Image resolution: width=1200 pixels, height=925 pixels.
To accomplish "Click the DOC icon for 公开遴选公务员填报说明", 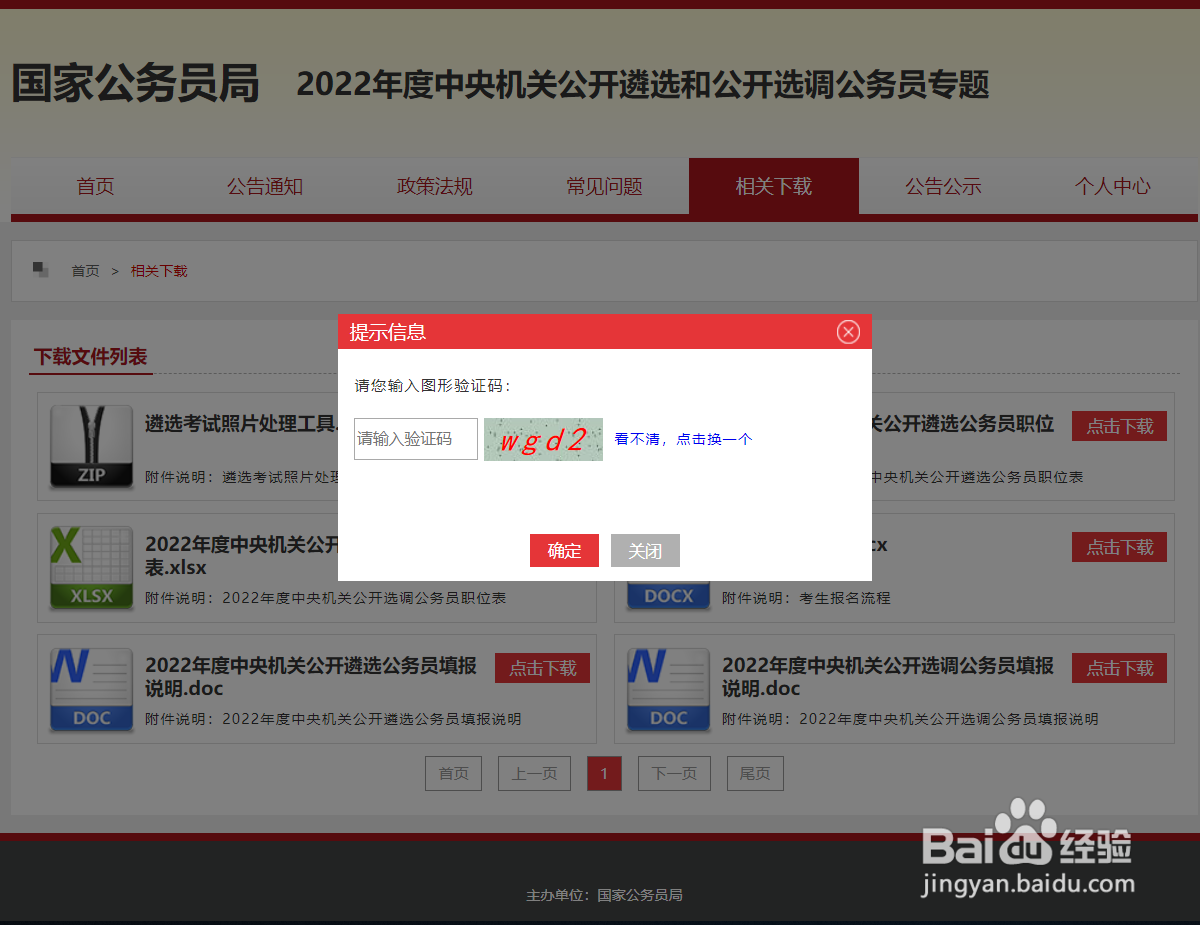I will point(92,690).
